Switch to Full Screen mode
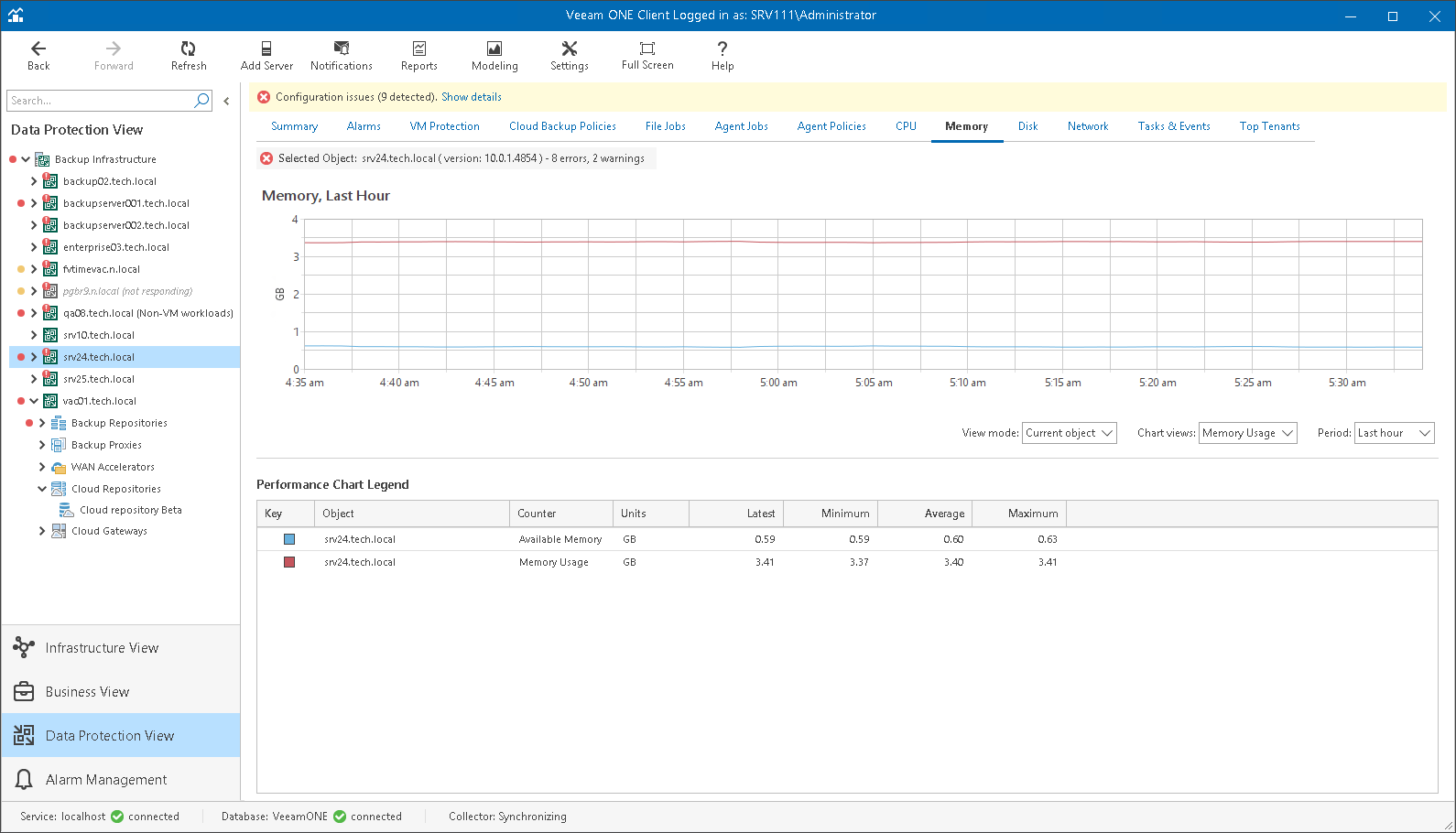The width and height of the screenshot is (1456, 833). 647,55
